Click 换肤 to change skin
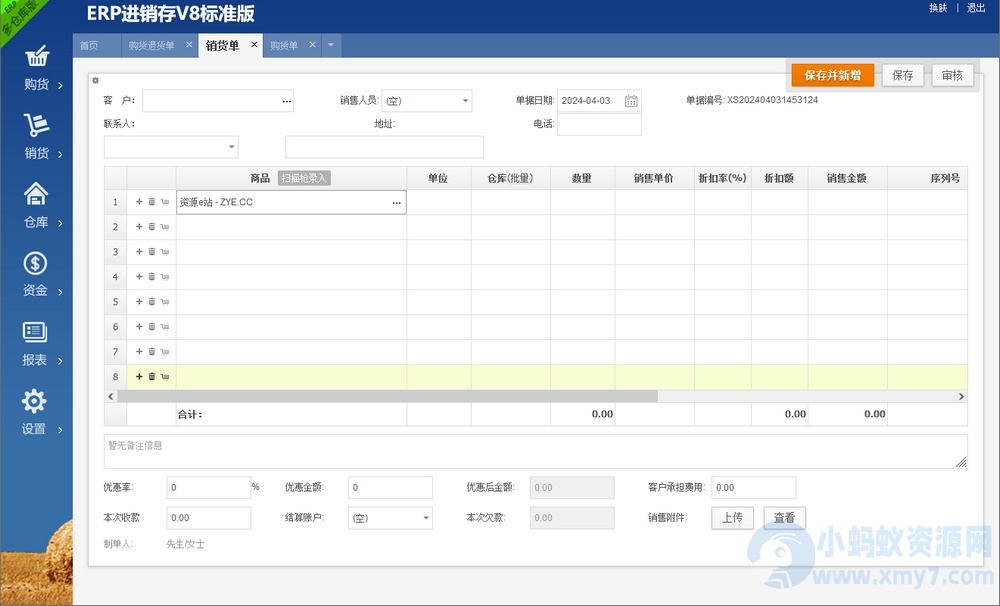Screen dimensions: 1000x606 [938, 8]
